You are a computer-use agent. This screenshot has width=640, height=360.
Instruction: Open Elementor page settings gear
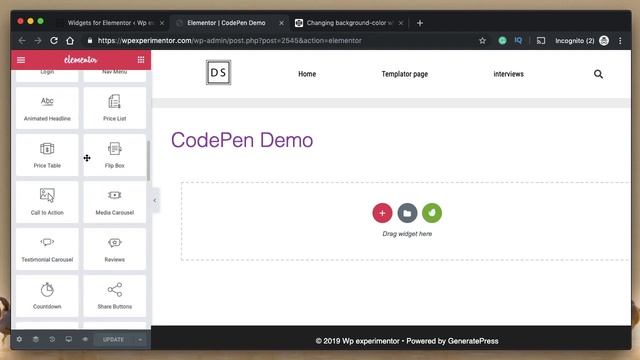(x=19, y=339)
